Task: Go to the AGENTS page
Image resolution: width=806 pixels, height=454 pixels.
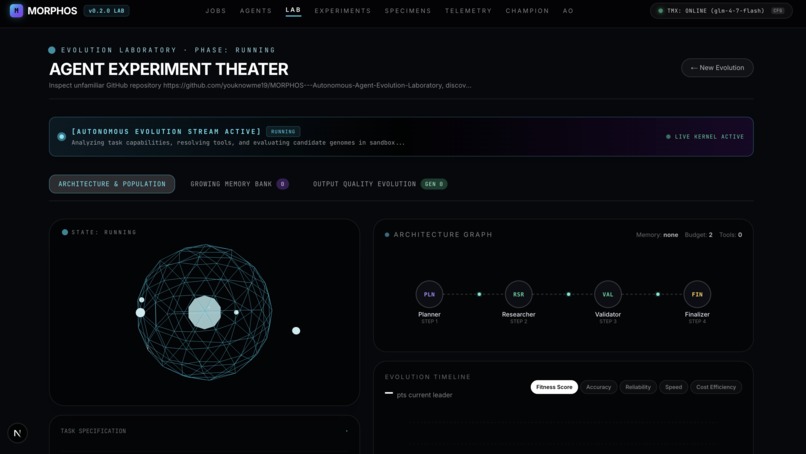Action: click(x=255, y=11)
